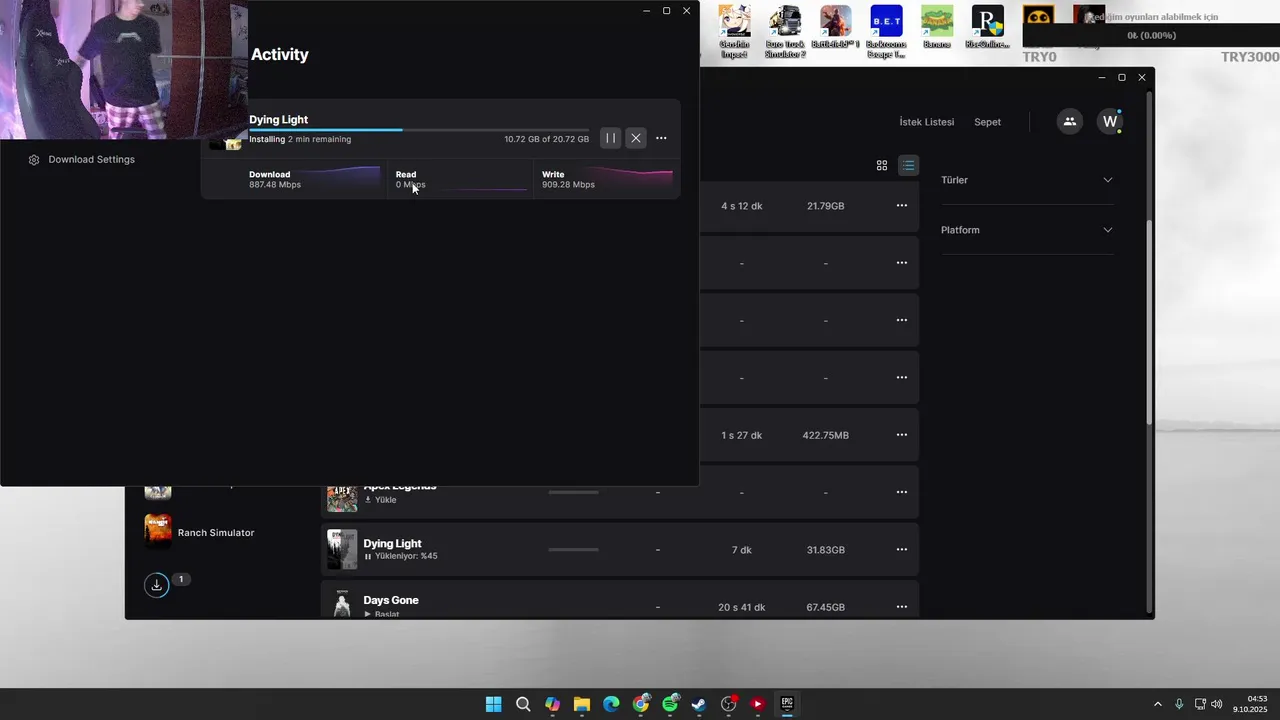Viewport: 1280px width, 720px height.
Task: Open the downloads icon in sidebar
Action: click(x=157, y=585)
